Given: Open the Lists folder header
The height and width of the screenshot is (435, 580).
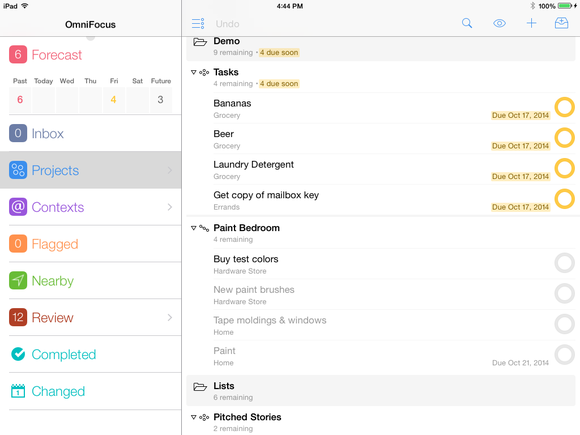Looking at the screenshot, I should tap(381, 391).
